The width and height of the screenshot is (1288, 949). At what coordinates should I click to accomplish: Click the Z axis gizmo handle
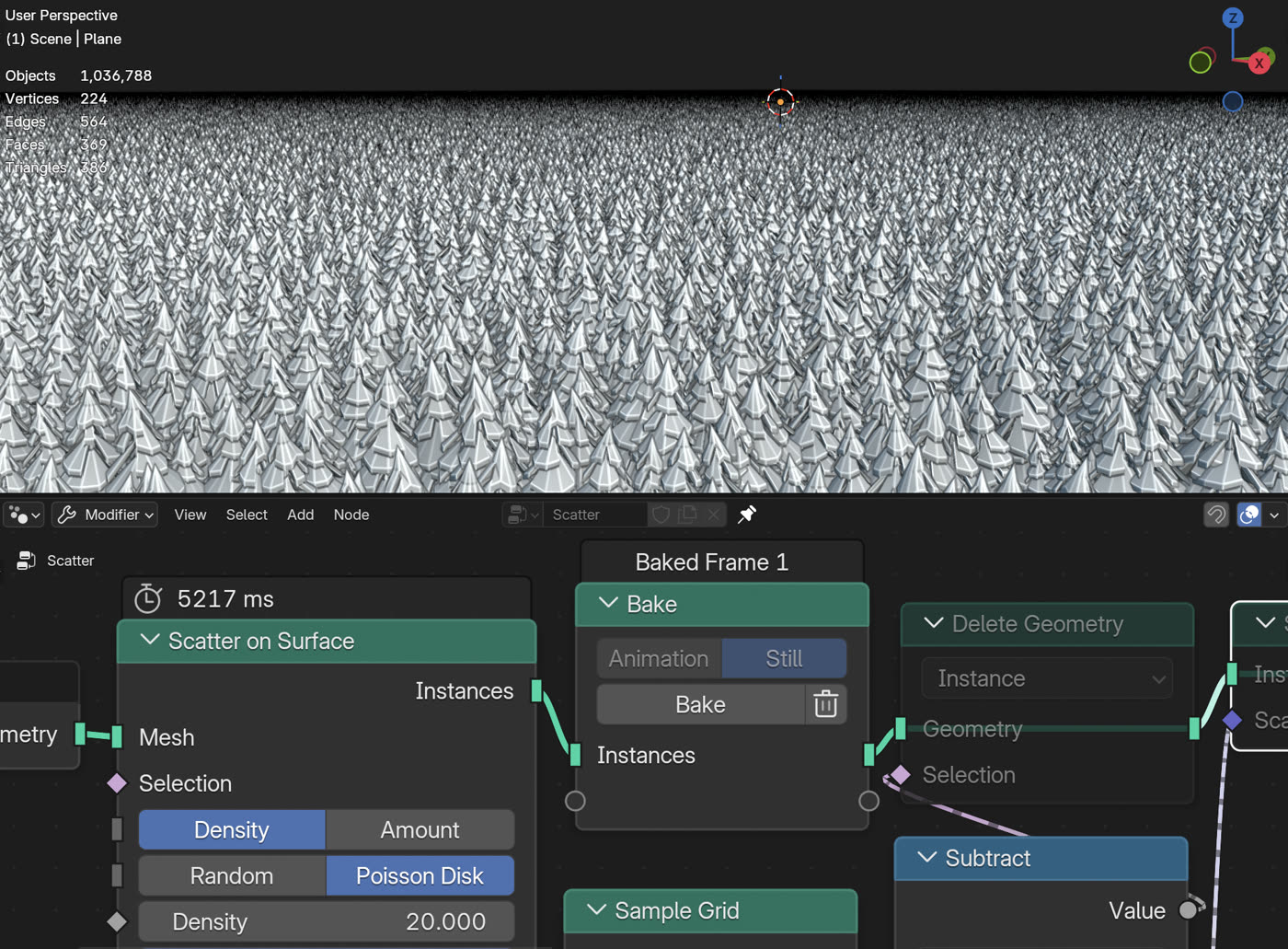pyautogui.click(x=1233, y=17)
